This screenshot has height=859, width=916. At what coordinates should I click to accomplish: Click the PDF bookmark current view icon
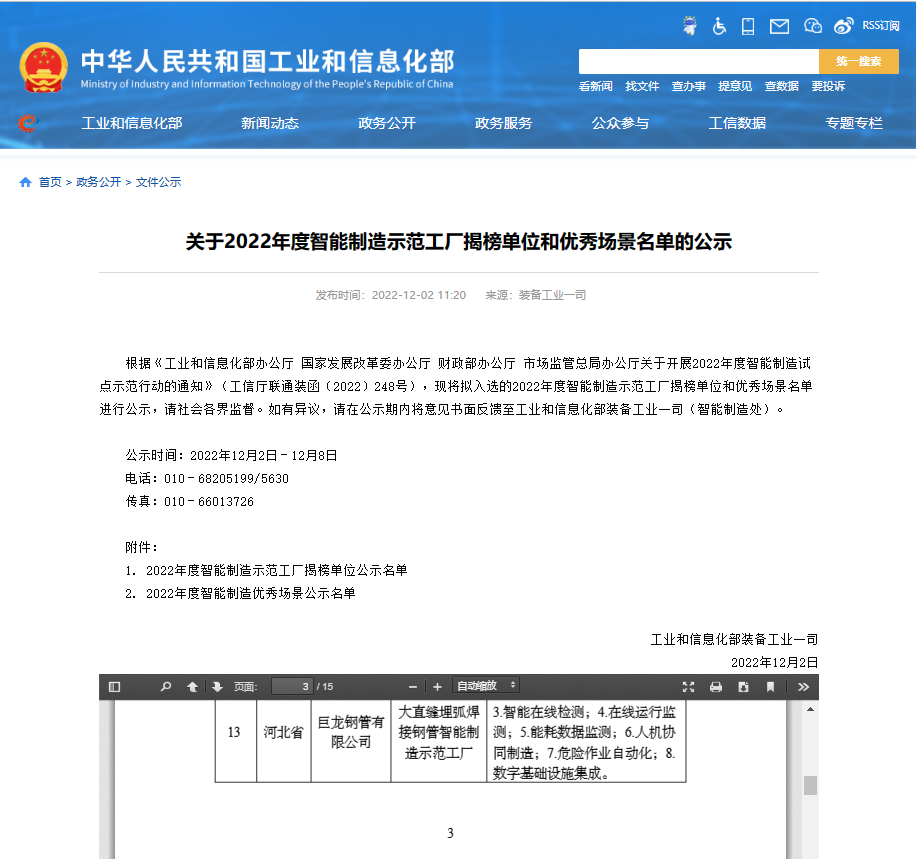pos(770,687)
